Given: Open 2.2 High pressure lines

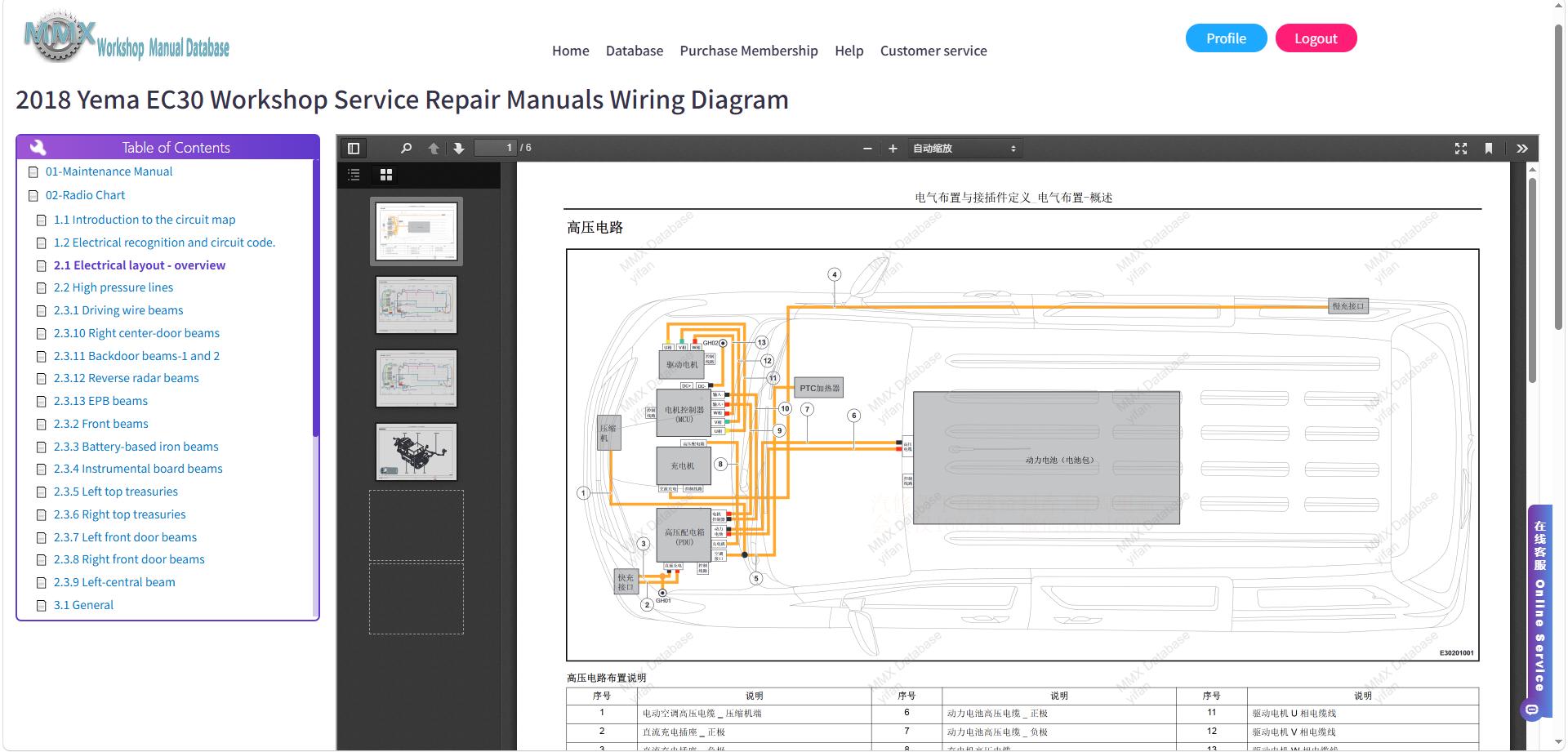Looking at the screenshot, I should coord(114,287).
